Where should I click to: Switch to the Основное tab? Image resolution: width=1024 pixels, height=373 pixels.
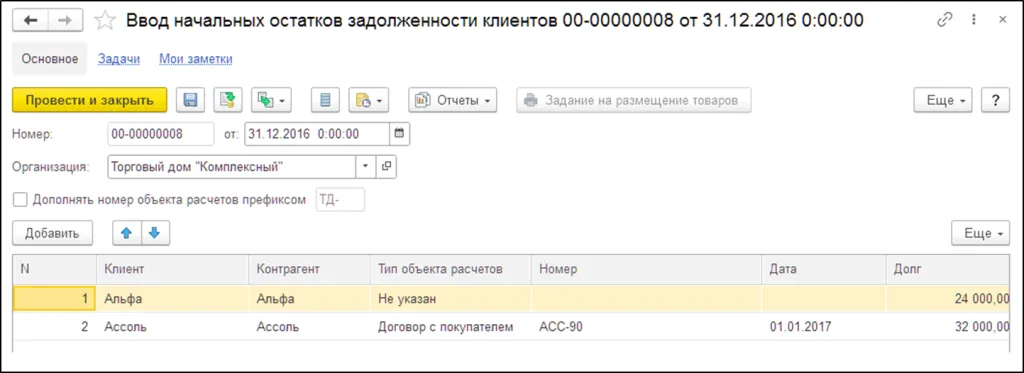click(50, 59)
